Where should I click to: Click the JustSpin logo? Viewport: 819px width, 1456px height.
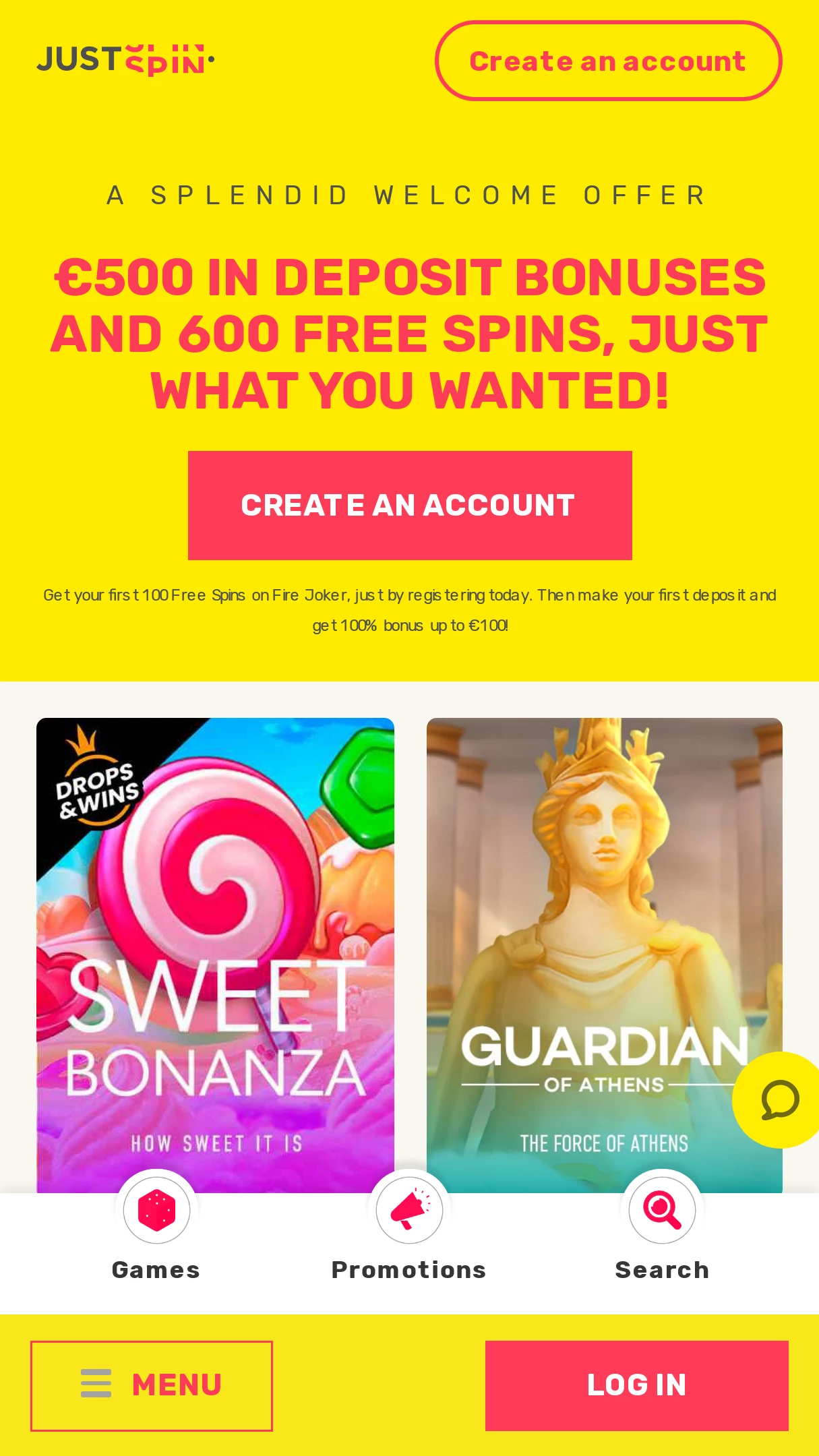pyautogui.click(x=126, y=61)
